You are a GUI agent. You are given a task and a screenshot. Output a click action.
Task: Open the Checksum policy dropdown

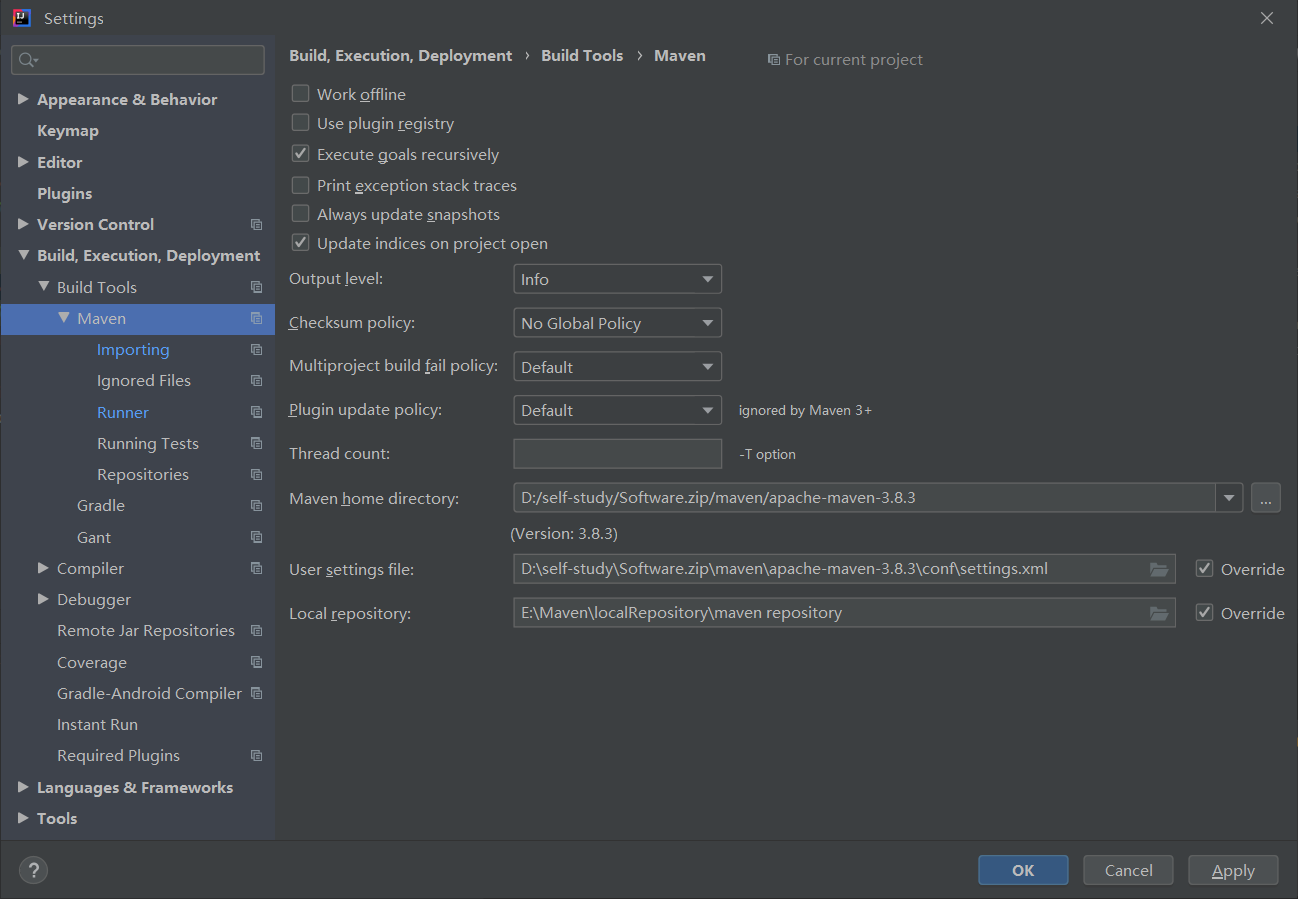[617, 324]
